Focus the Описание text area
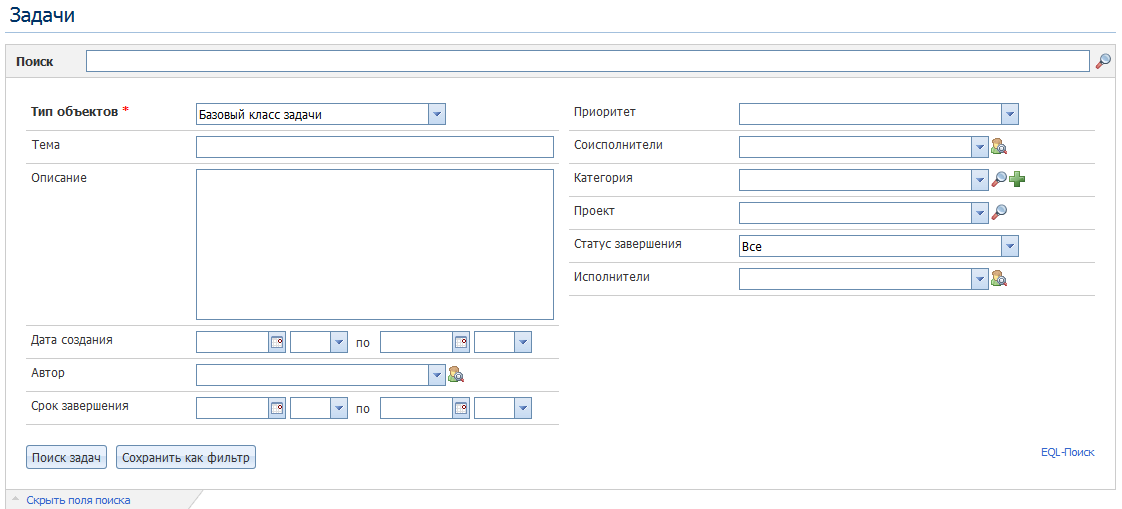 (374, 244)
